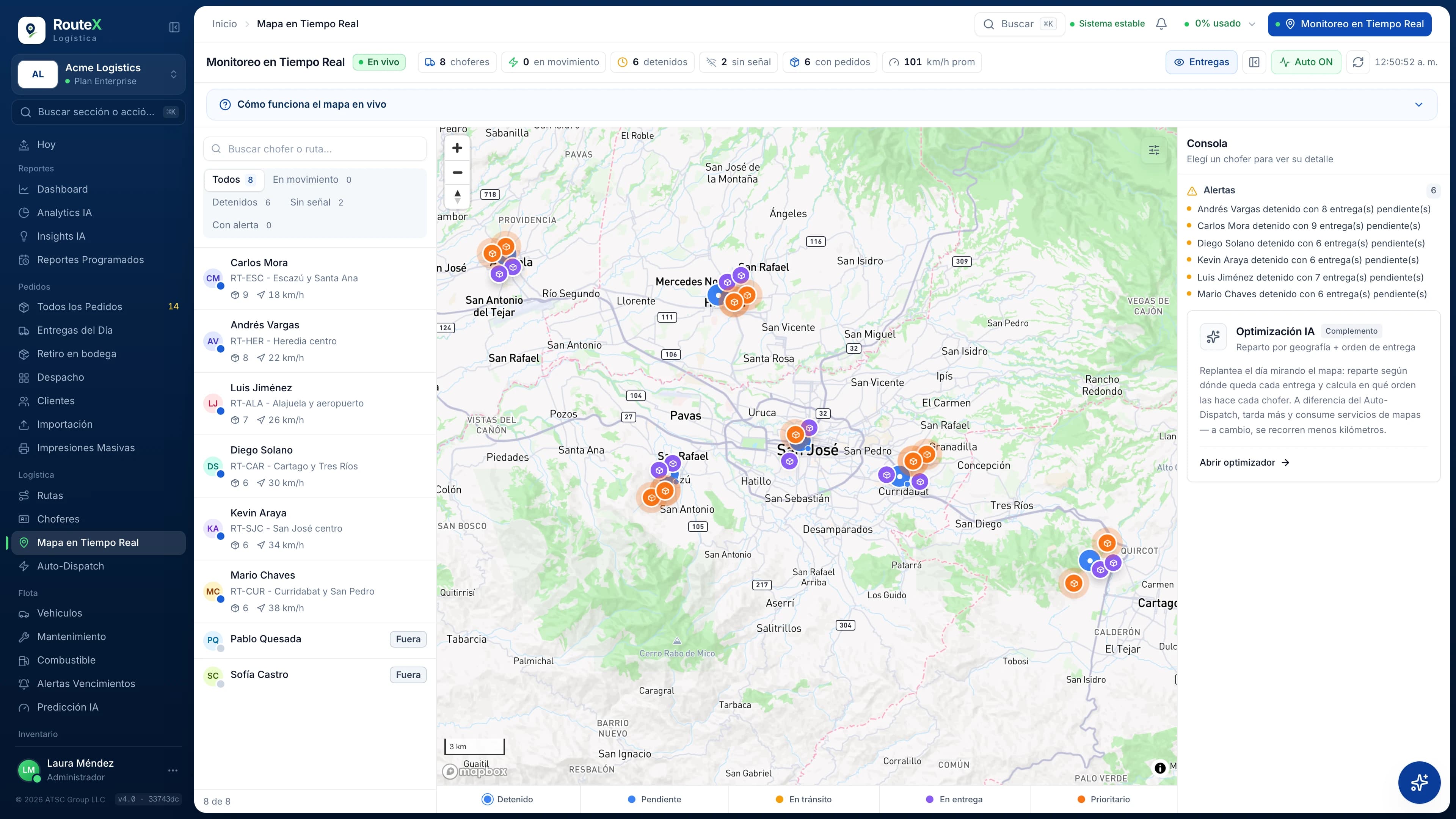Viewport: 1456px width, 819px height.
Task: Select driver Diego Solano row
Action: coord(315,466)
